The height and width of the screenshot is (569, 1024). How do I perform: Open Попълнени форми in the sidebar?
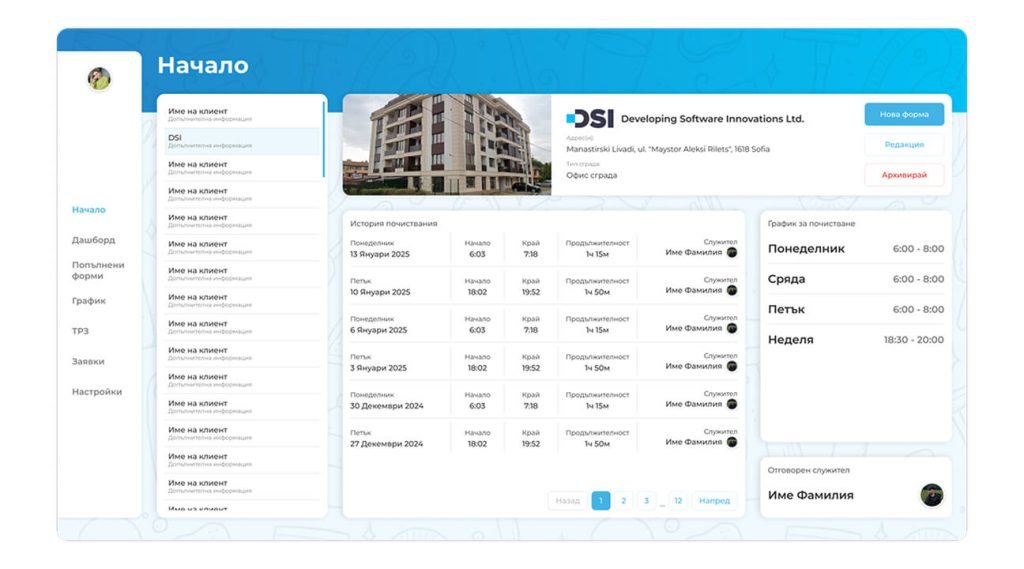(98, 270)
